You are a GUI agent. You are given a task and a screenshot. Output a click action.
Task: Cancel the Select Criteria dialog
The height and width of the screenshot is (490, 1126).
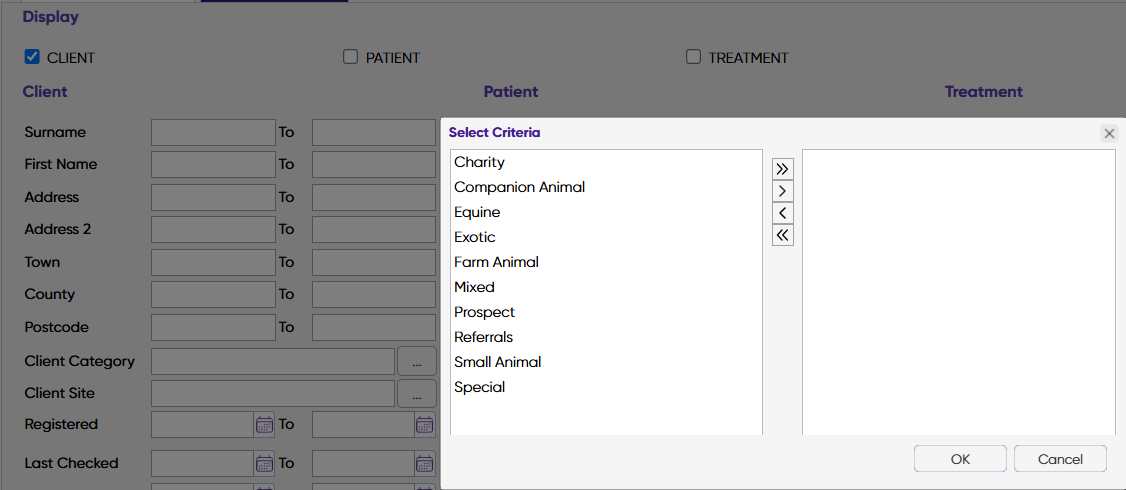point(1060,459)
